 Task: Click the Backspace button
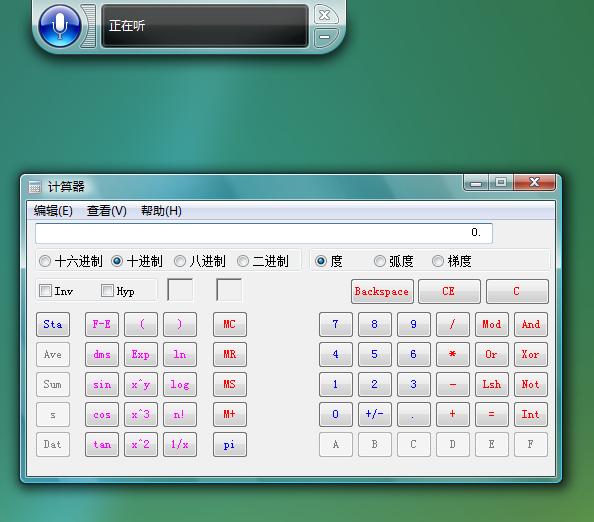[x=382, y=291]
